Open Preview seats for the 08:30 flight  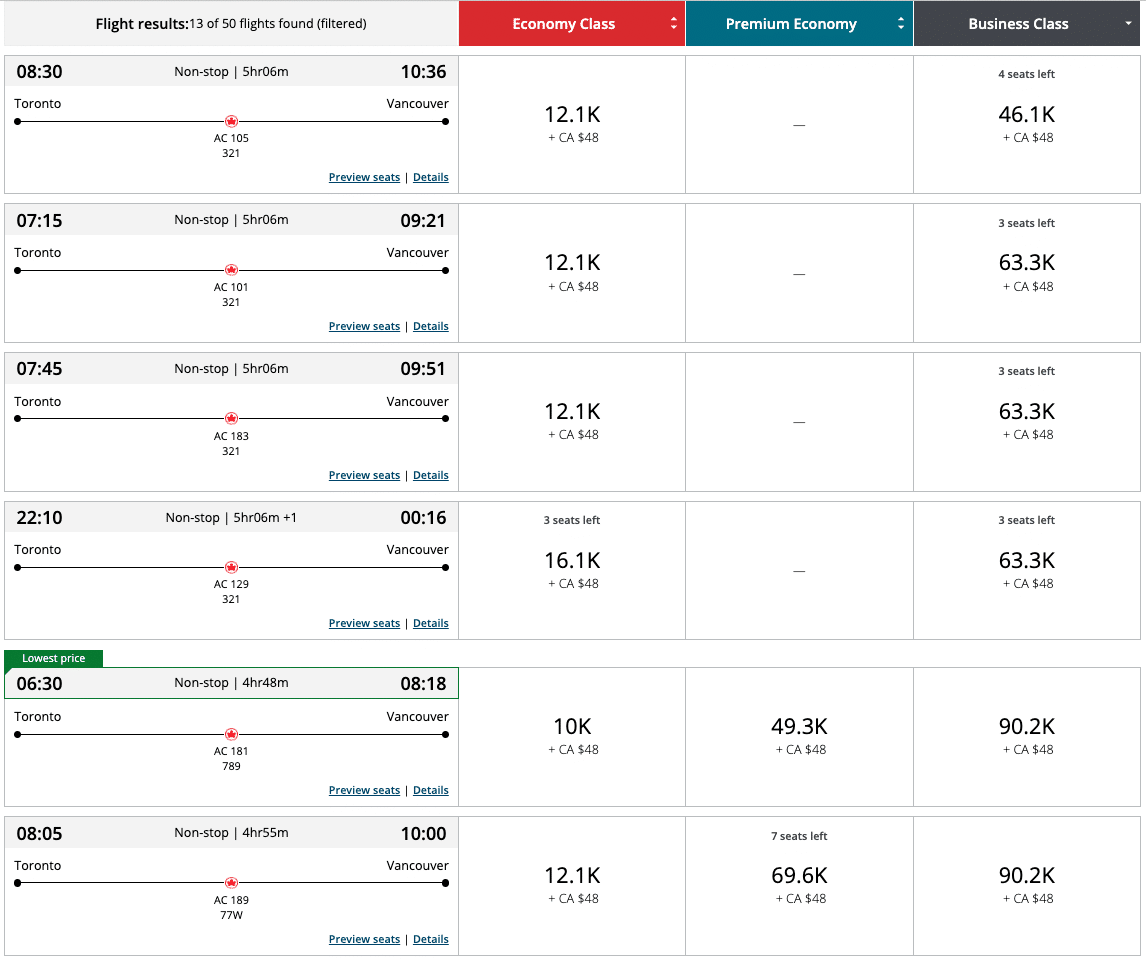pyautogui.click(x=364, y=178)
